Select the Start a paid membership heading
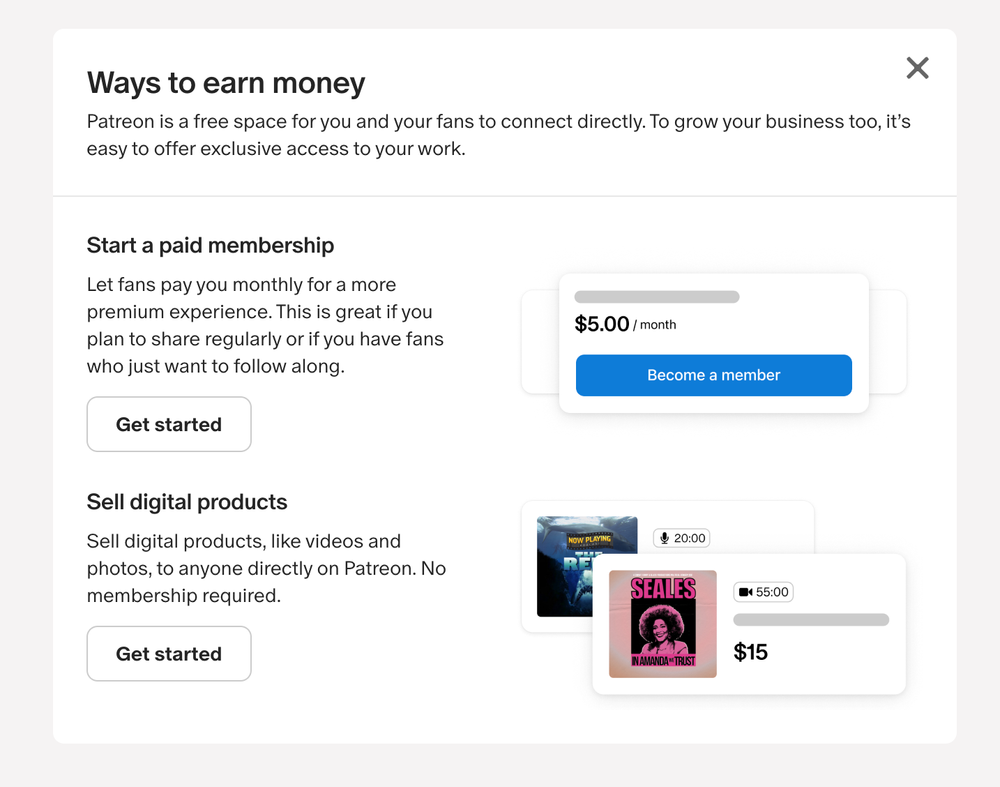Screen dimensions: 1000x787 pos(210,245)
